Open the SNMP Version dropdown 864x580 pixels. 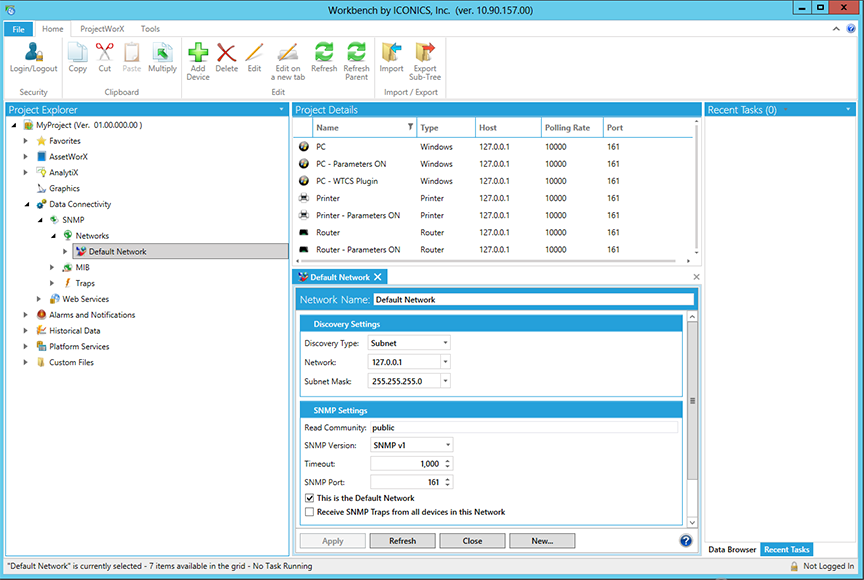pyautogui.click(x=448, y=445)
